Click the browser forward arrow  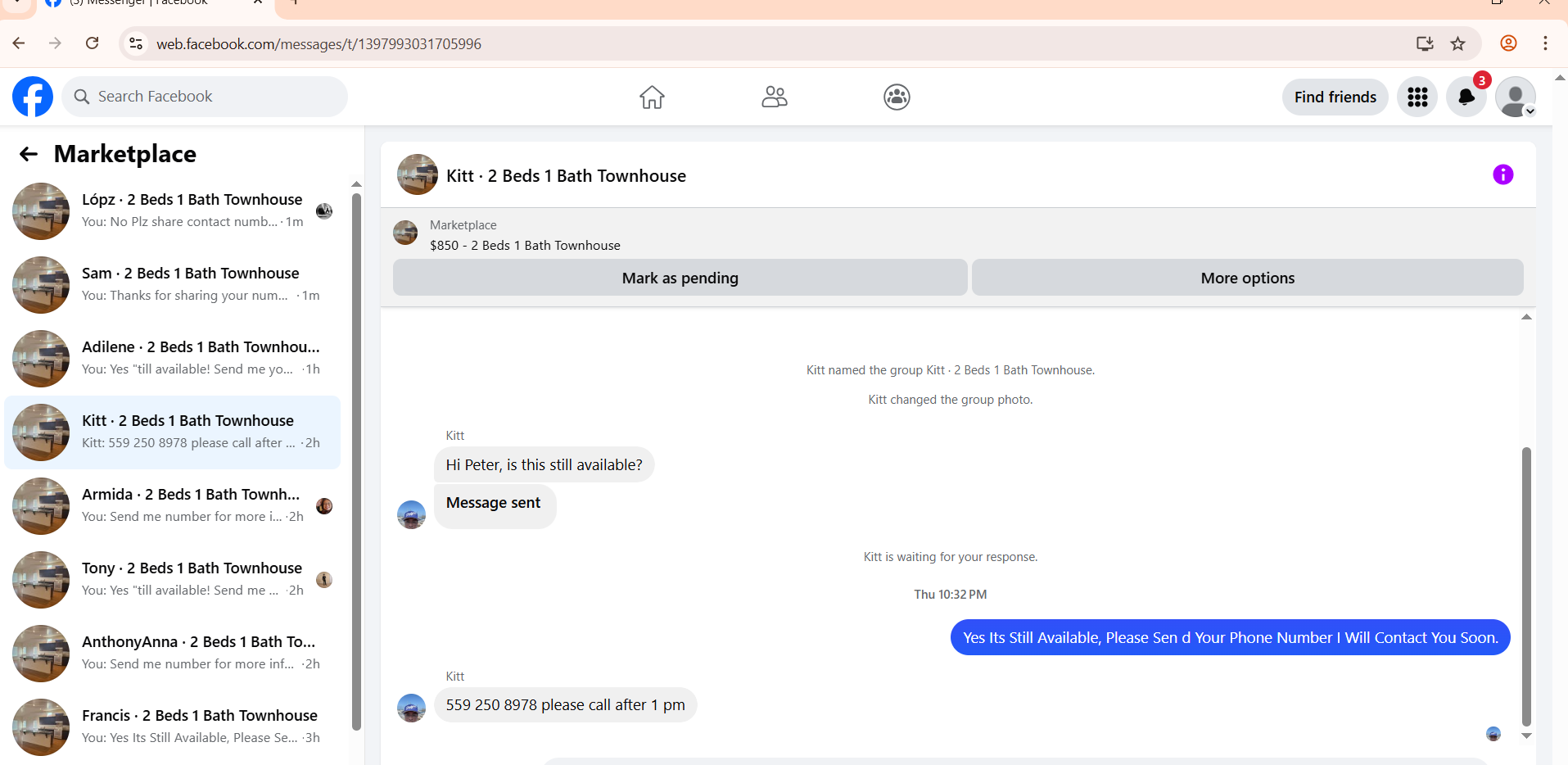(x=55, y=43)
